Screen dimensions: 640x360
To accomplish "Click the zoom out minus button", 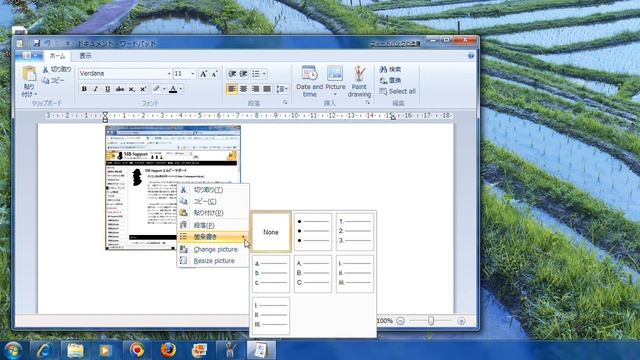I will click(400, 321).
